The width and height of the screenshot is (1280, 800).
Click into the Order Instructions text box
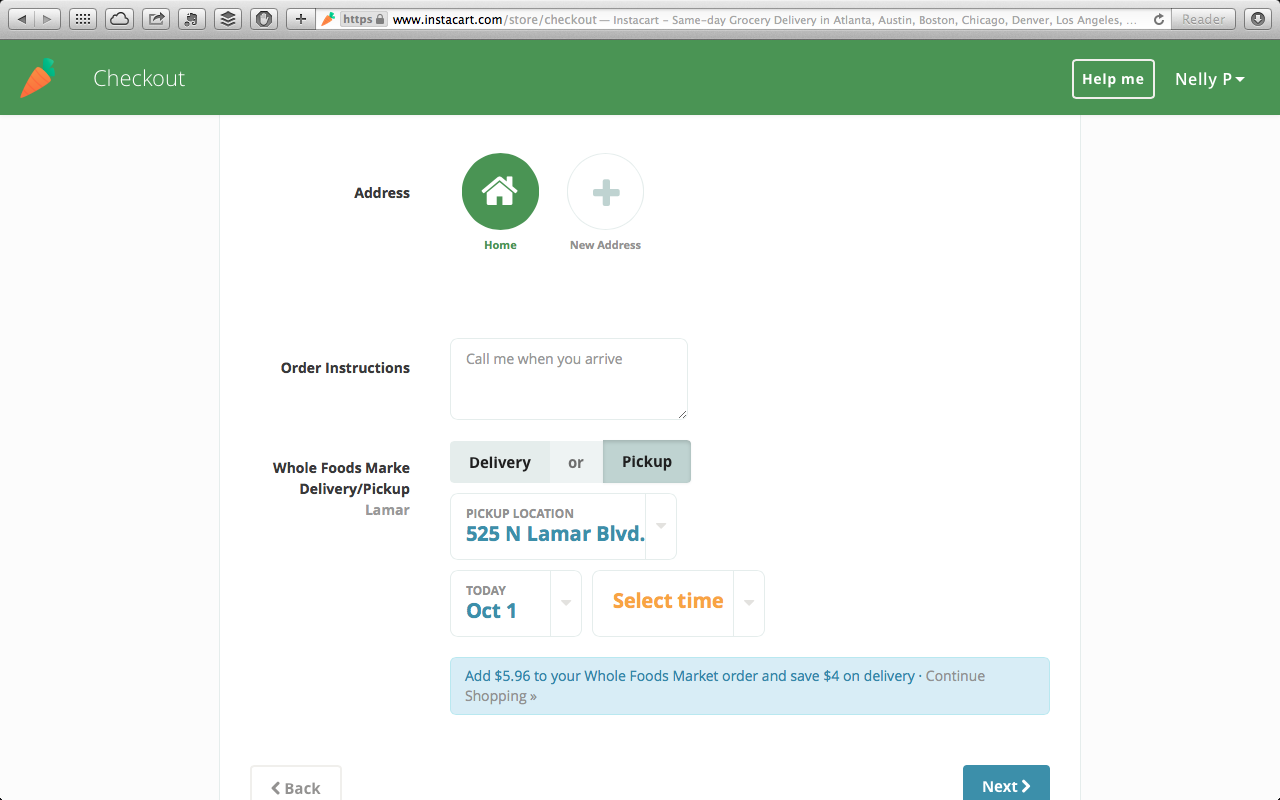(568, 379)
